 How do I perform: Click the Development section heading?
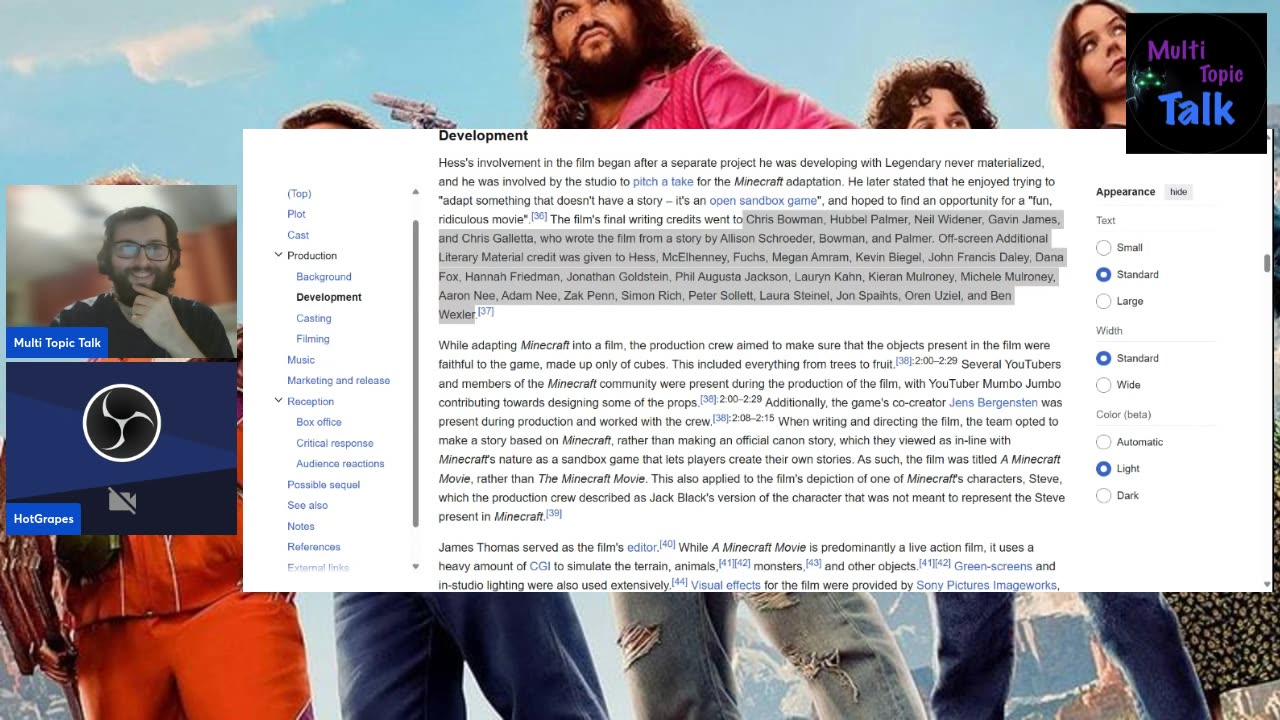click(x=483, y=136)
